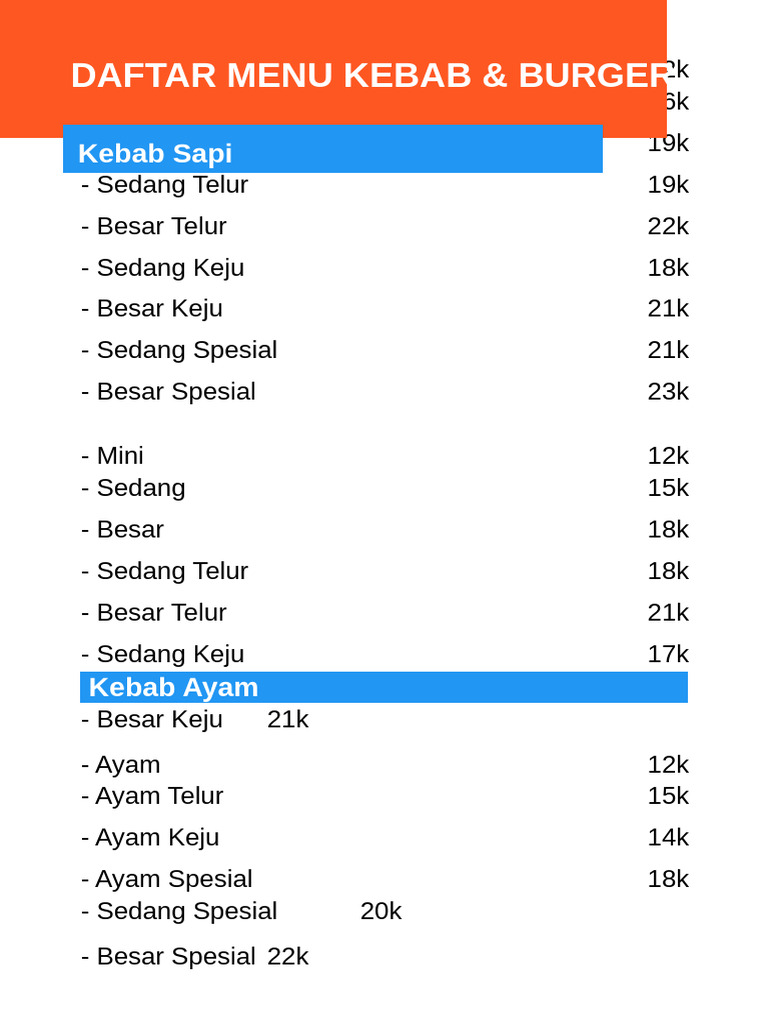Screen dimensions: 768x1024
Task: Click "Sedang Telur" label in the 19k row
Action: 171,185
